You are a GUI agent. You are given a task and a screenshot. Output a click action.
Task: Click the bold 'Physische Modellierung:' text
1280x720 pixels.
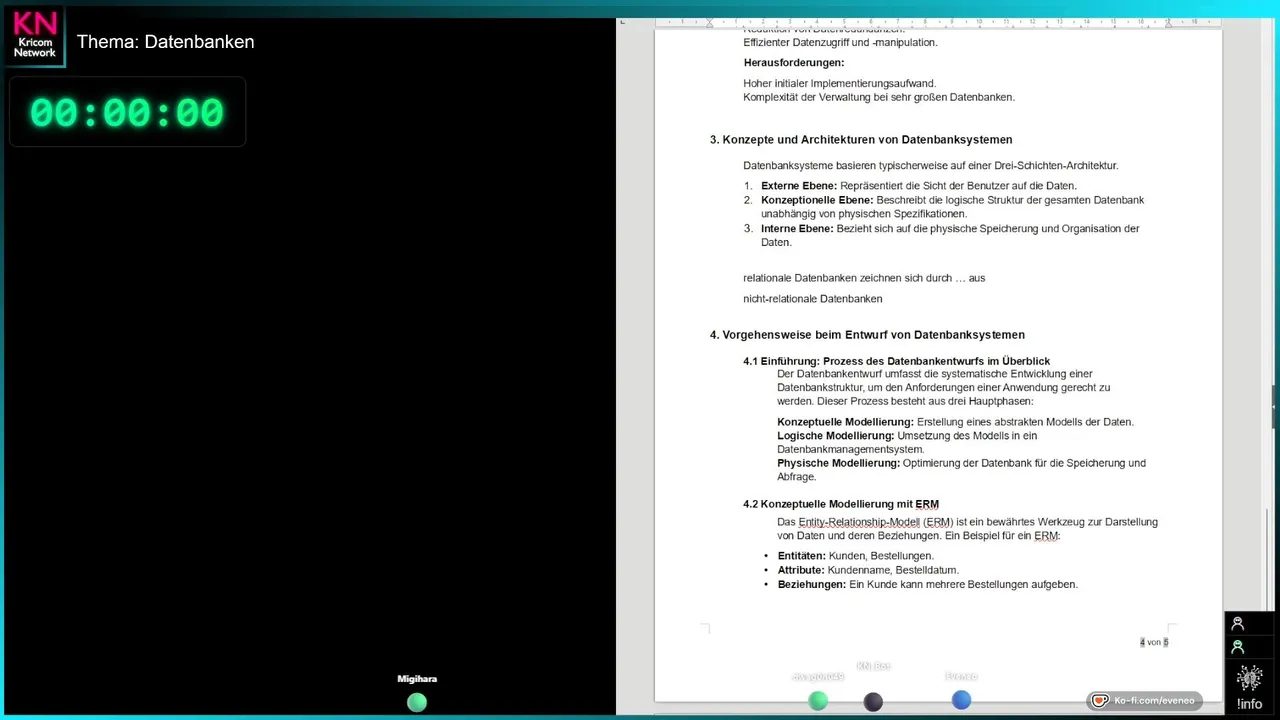click(838, 463)
